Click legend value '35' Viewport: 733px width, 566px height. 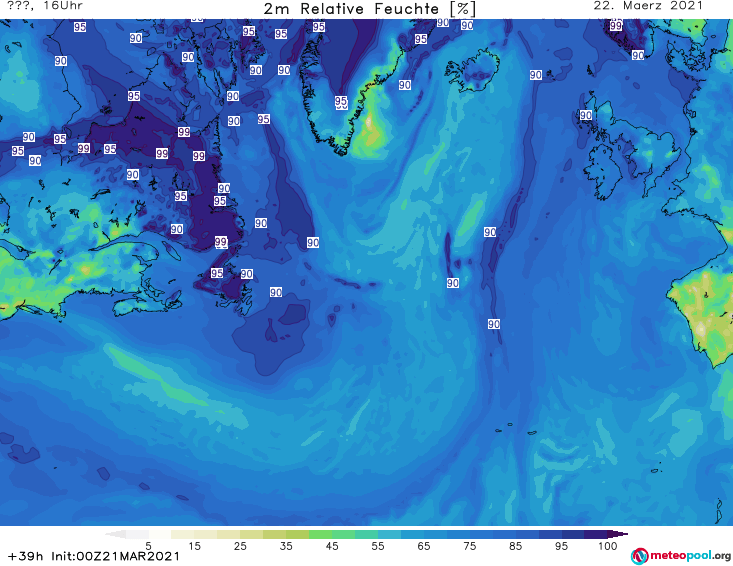coord(286,546)
